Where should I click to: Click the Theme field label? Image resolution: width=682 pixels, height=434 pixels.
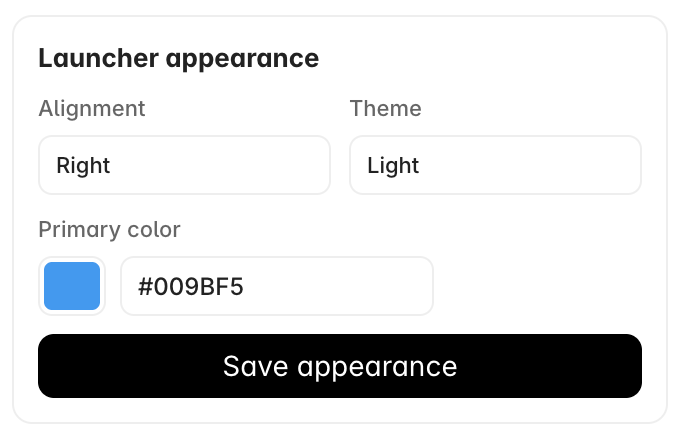[x=386, y=108]
